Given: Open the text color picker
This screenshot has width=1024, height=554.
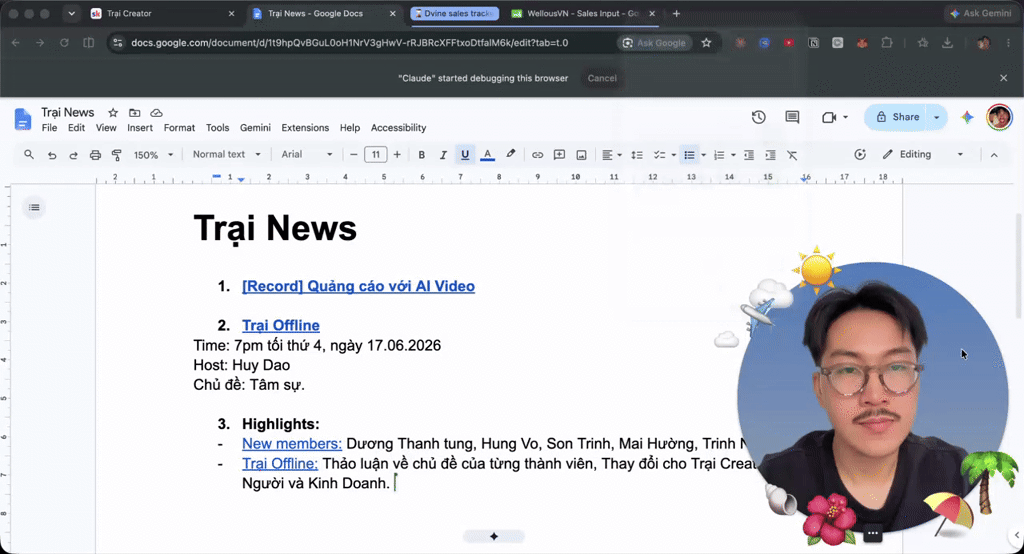Looking at the screenshot, I should [x=487, y=155].
